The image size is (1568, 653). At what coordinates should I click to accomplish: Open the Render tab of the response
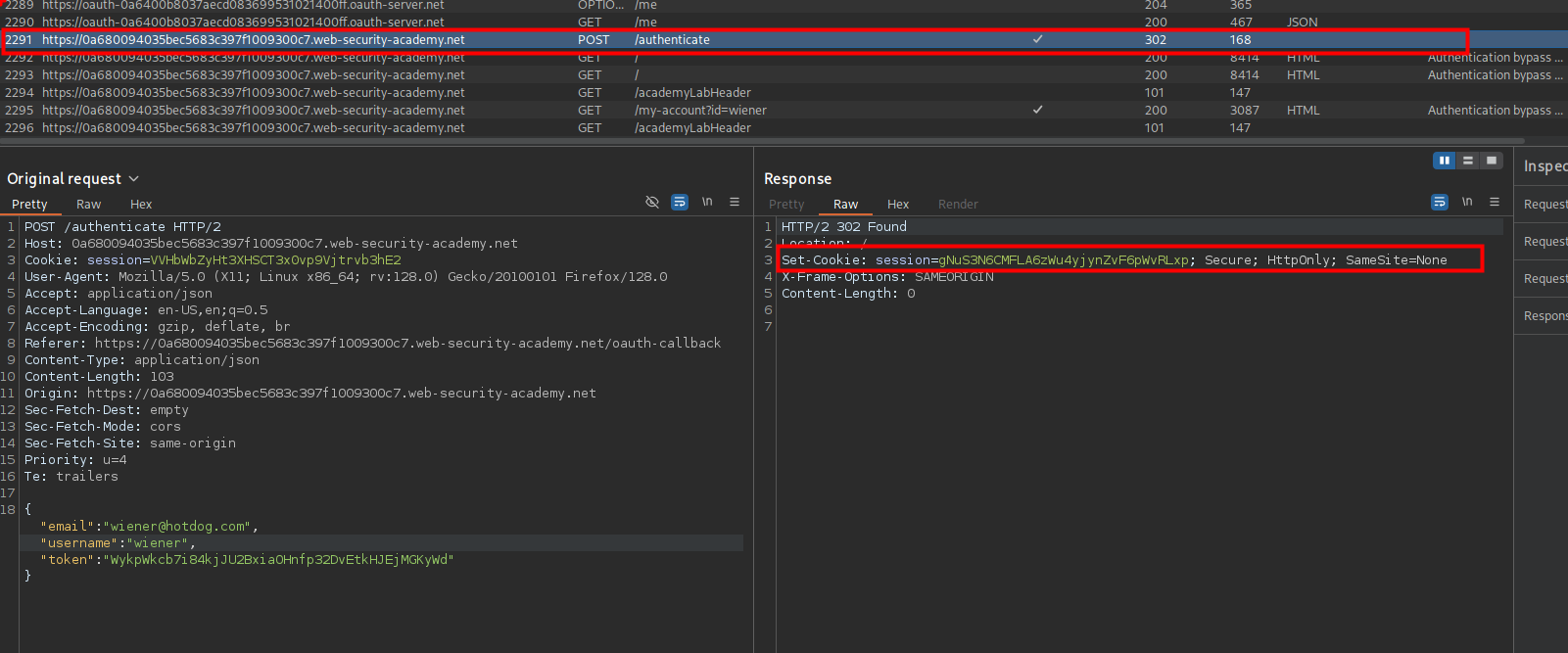(x=958, y=205)
